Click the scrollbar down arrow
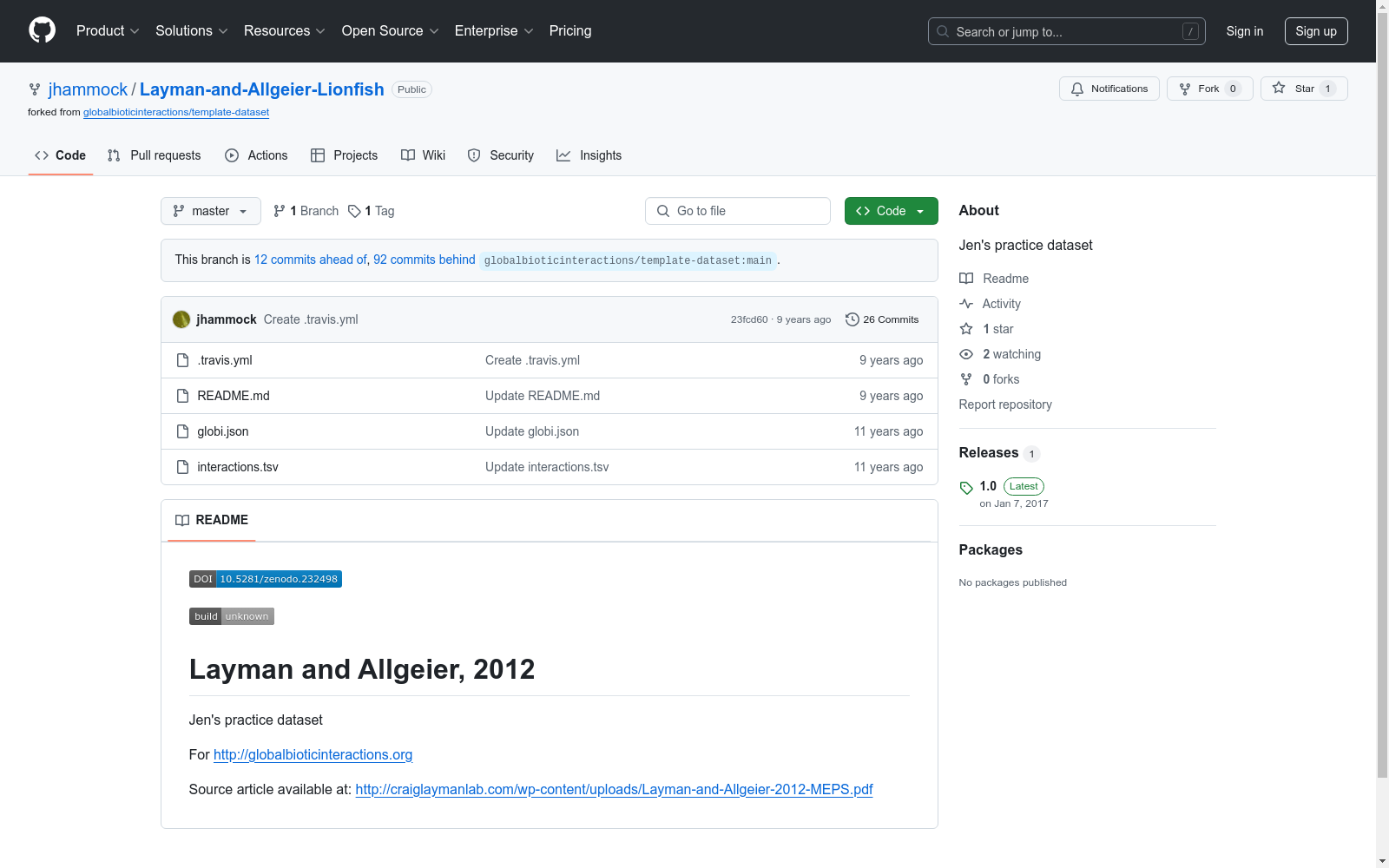The width and height of the screenshot is (1389, 868). 1382,861
